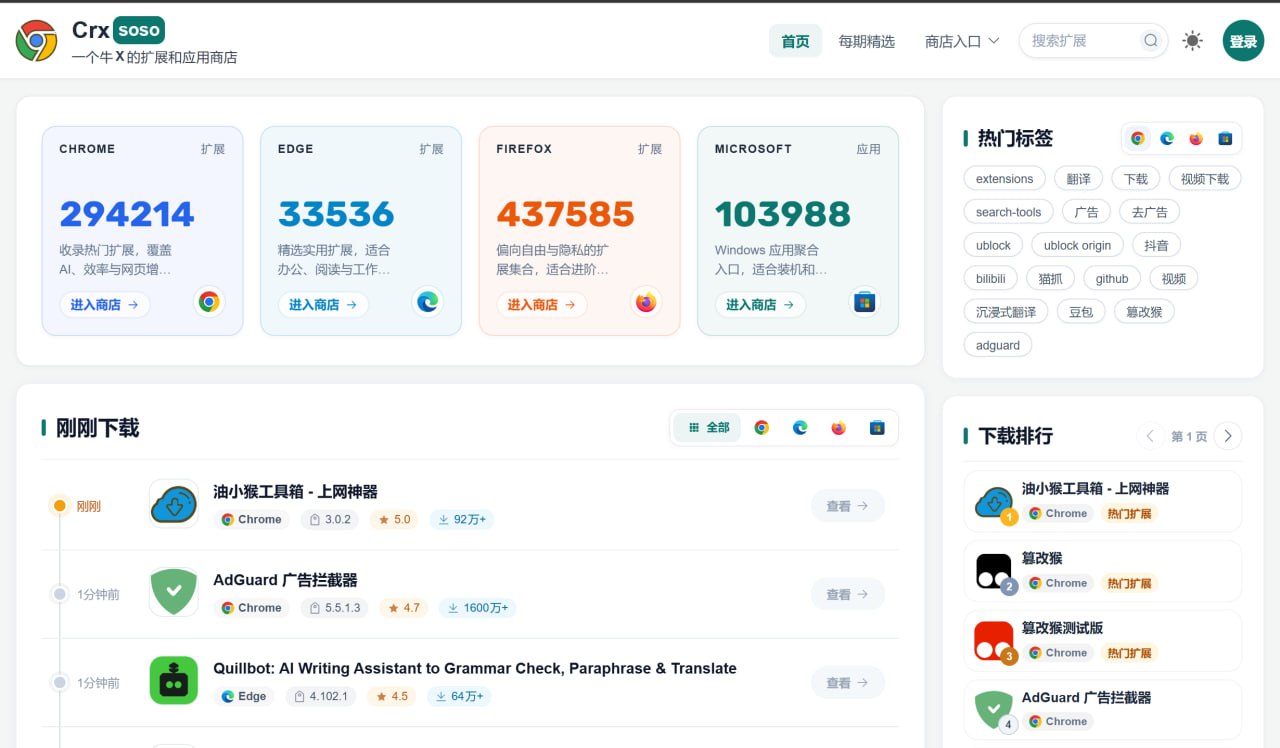Viewport: 1280px width, 748px height.
Task: Select the adguard tag
Action: (998, 345)
